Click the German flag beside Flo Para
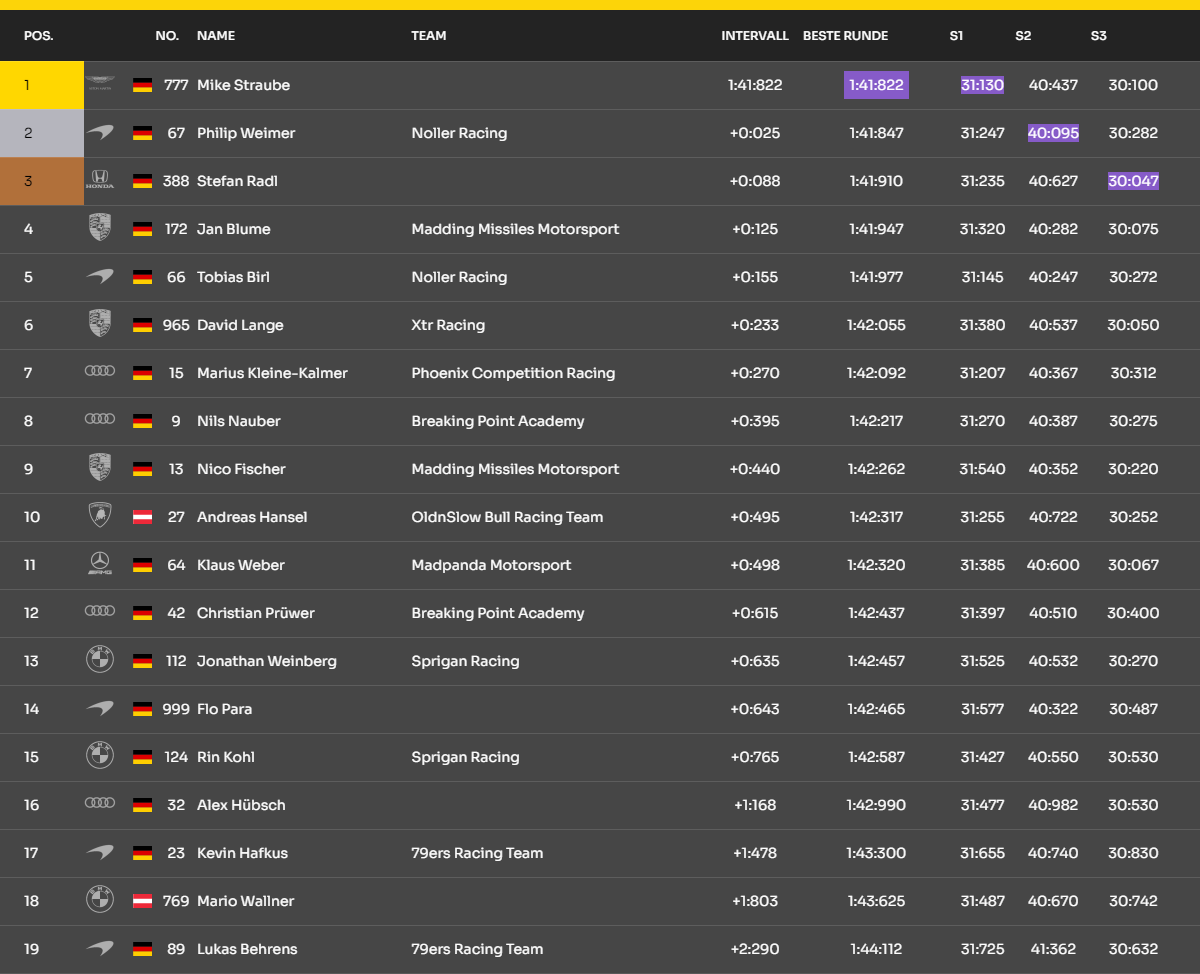The image size is (1200, 974). tap(142, 709)
